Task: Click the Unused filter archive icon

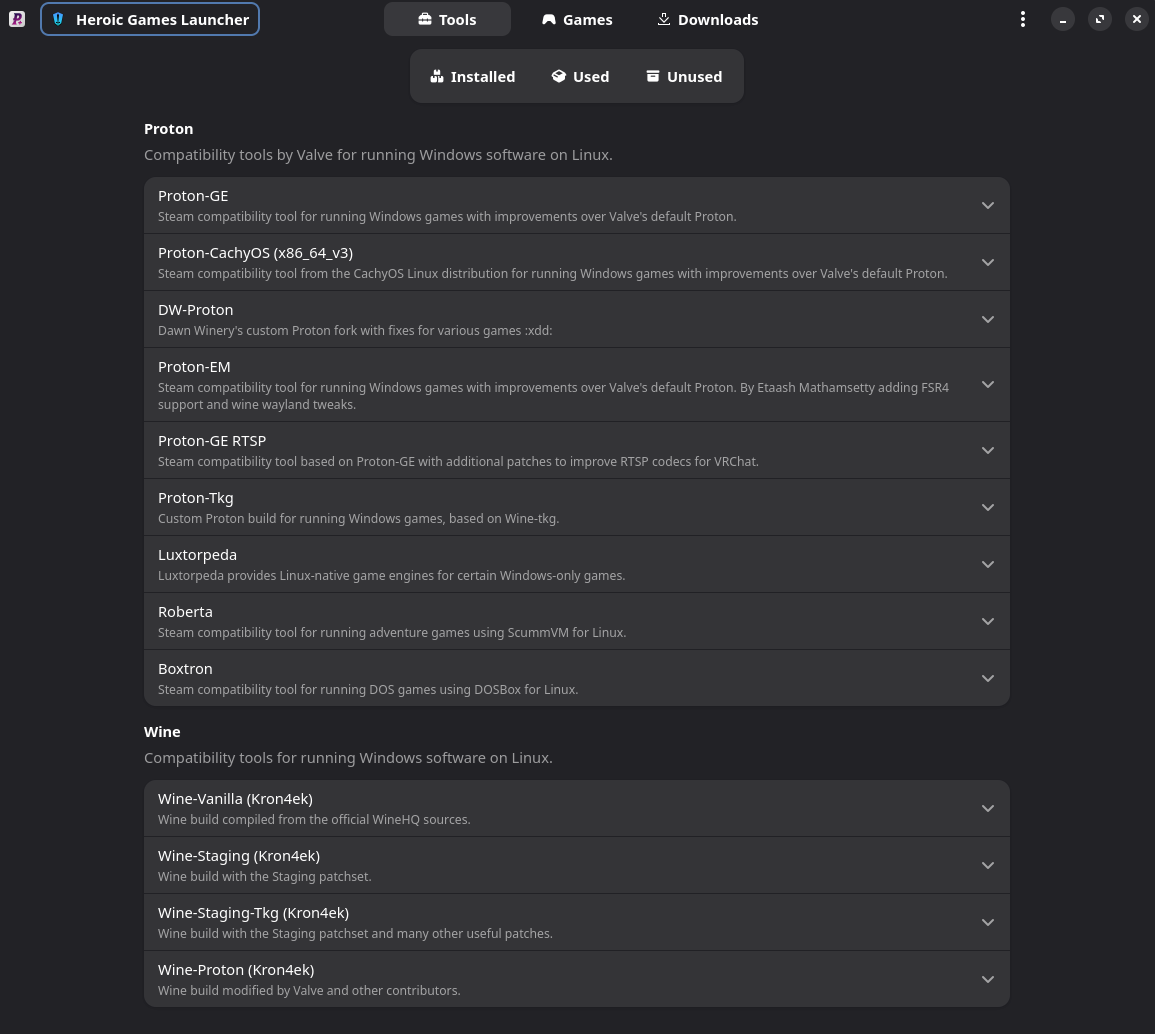Action: 653,76
